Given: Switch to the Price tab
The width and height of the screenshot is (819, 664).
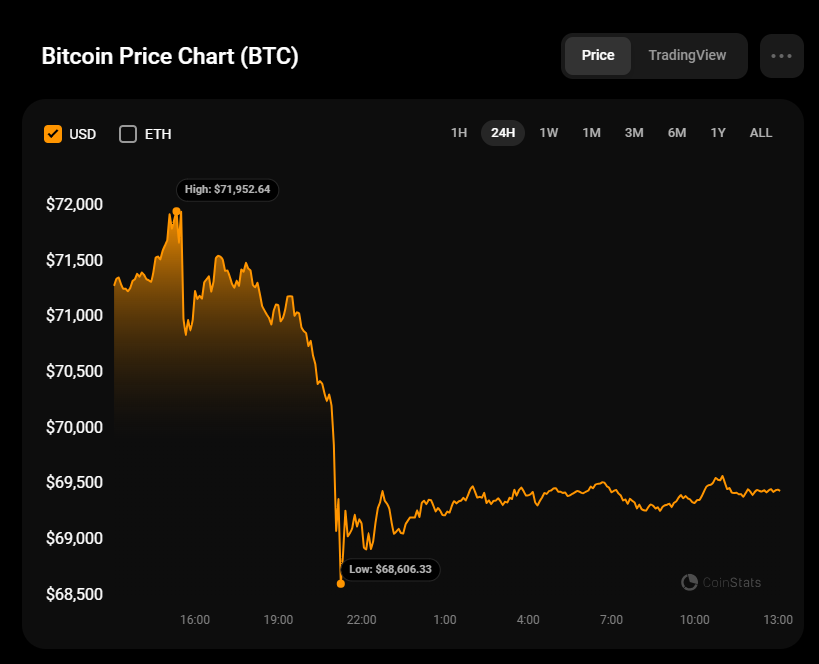Looking at the screenshot, I should coord(598,56).
